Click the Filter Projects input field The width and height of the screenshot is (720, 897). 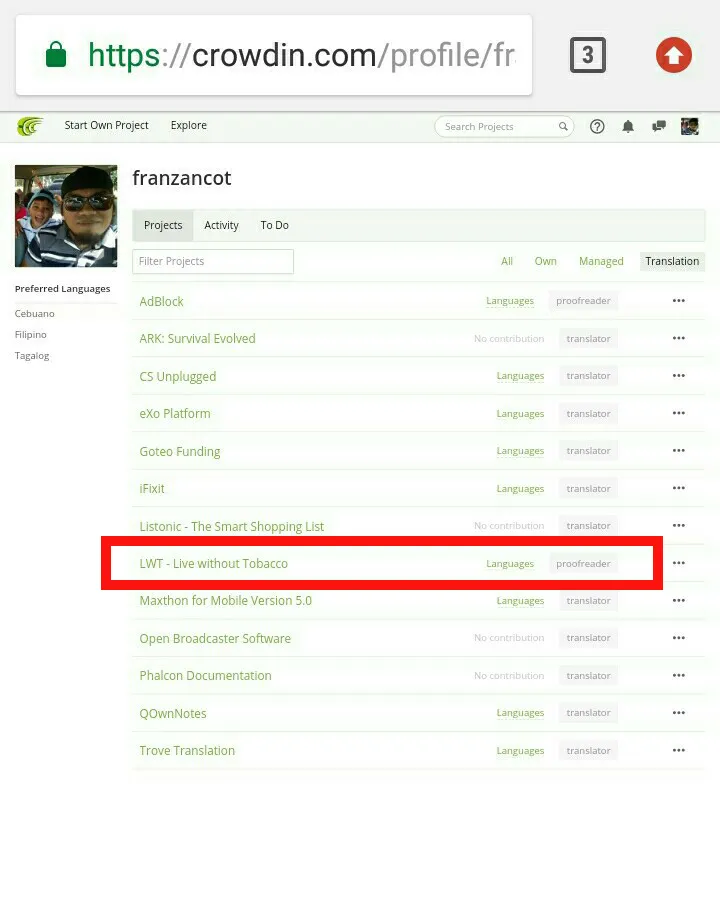pyautogui.click(x=213, y=261)
